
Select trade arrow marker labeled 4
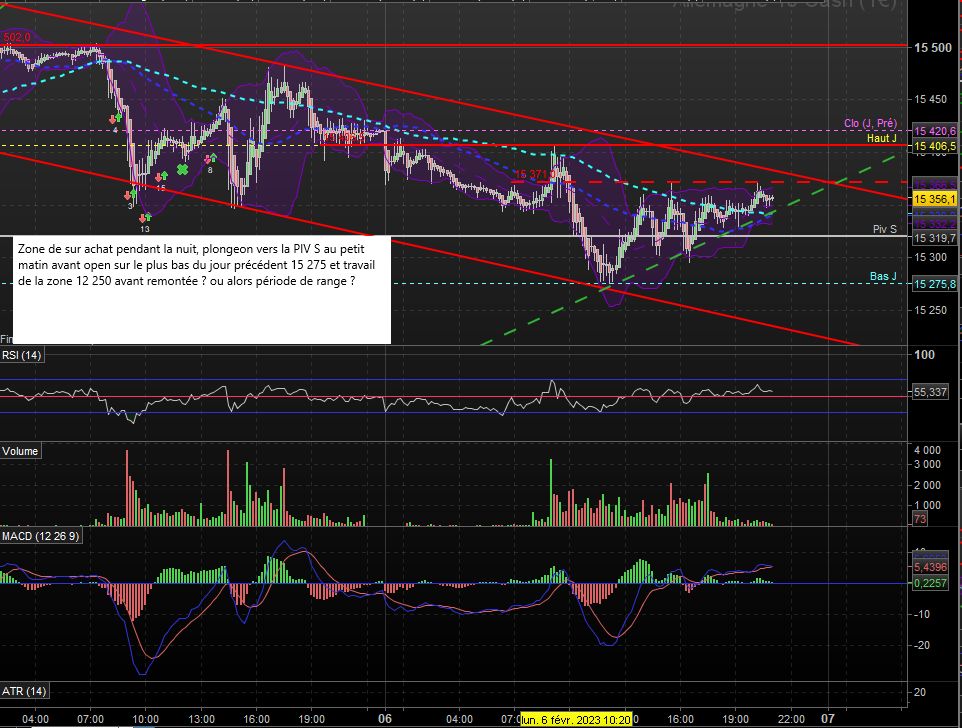[x=115, y=123]
